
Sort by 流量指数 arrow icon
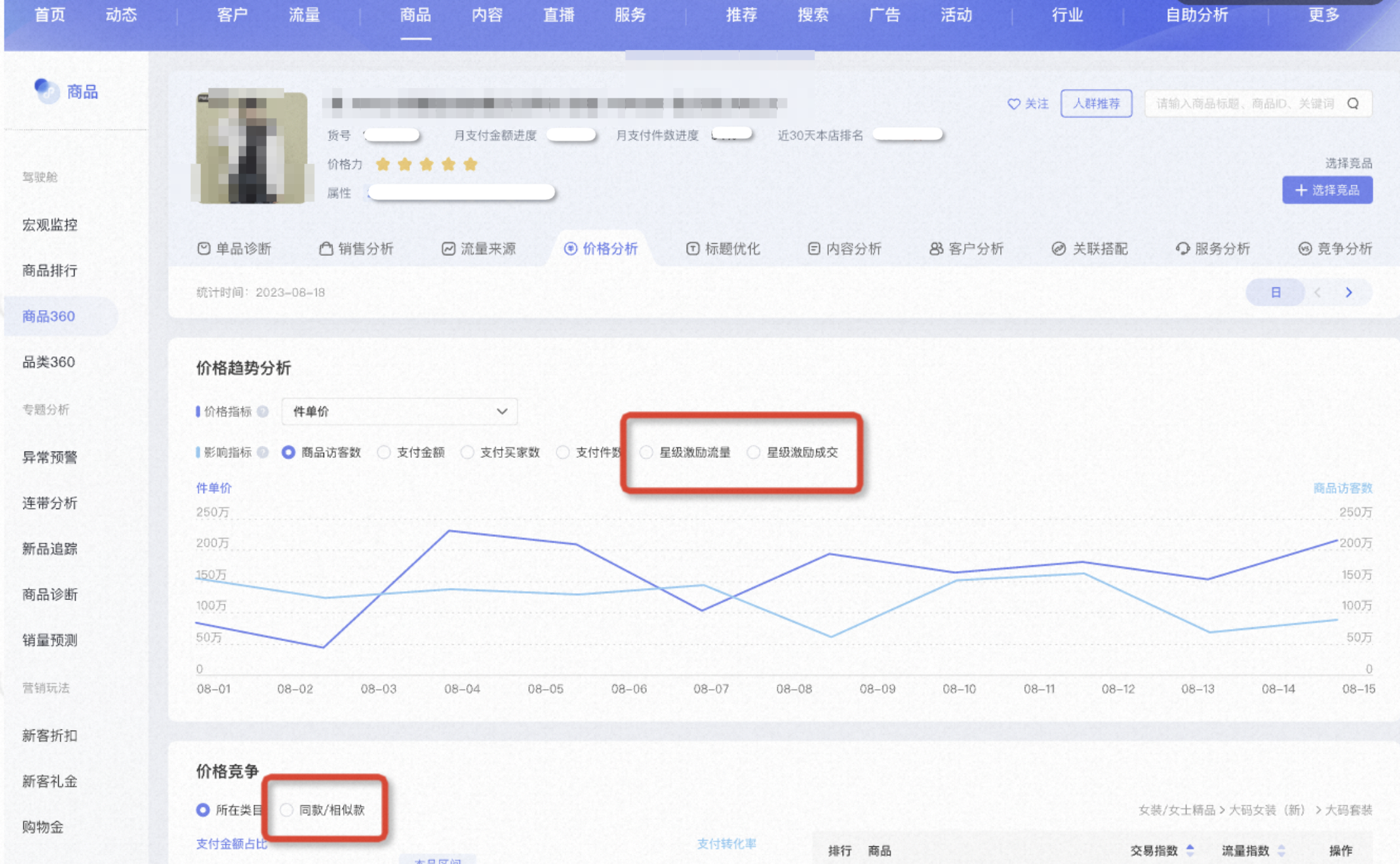[1281, 850]
